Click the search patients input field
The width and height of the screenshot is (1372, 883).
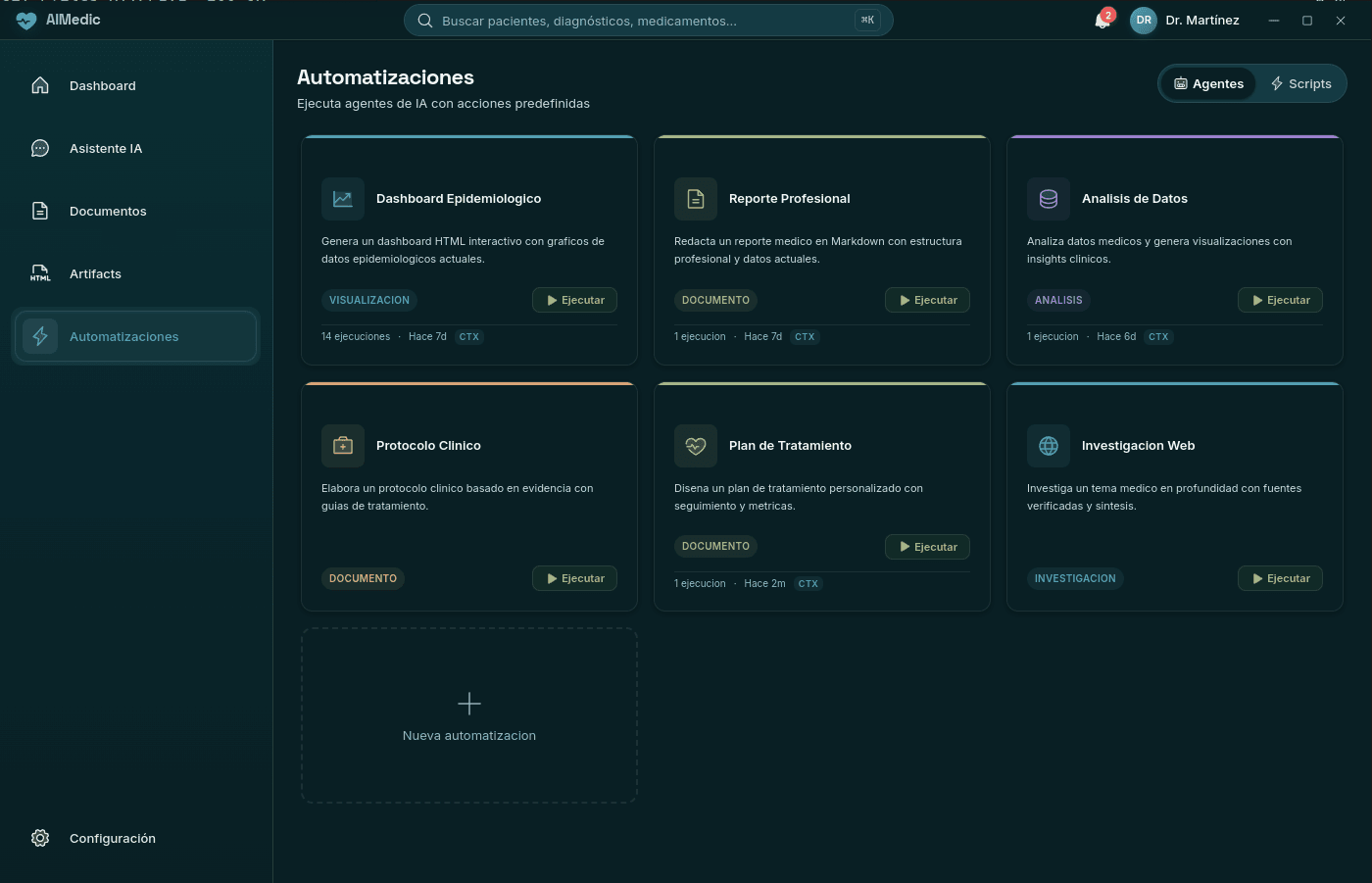(648, 20)
